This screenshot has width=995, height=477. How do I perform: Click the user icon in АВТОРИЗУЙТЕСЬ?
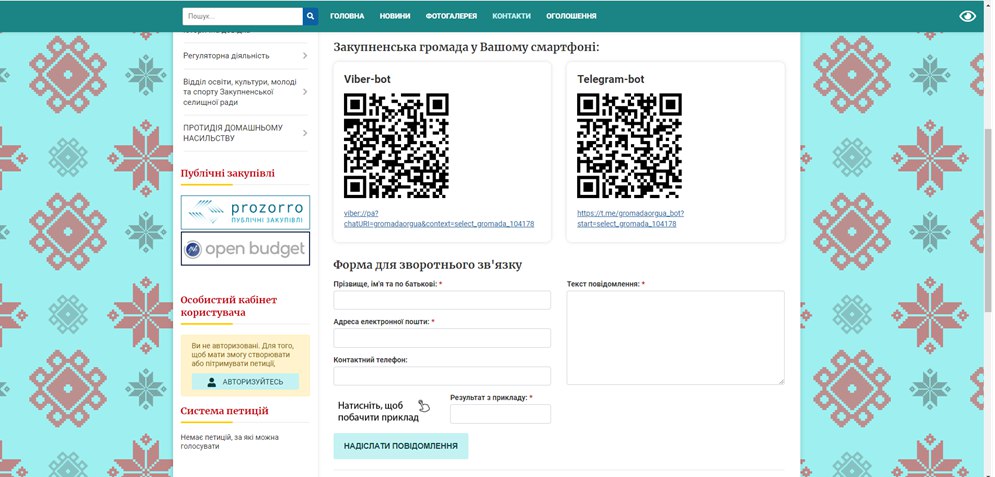212,382
